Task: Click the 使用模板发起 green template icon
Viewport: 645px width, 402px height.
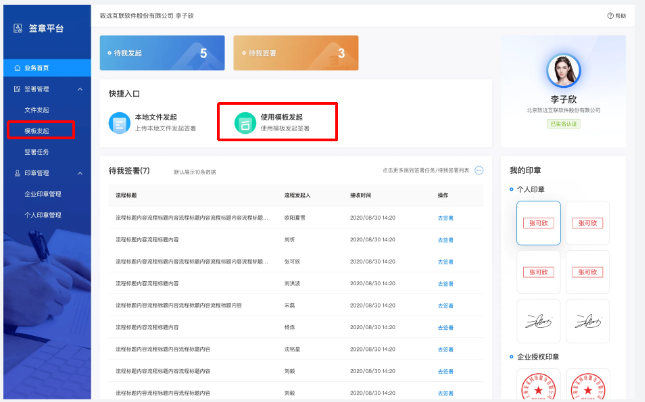Action: [x=243, y=123]
